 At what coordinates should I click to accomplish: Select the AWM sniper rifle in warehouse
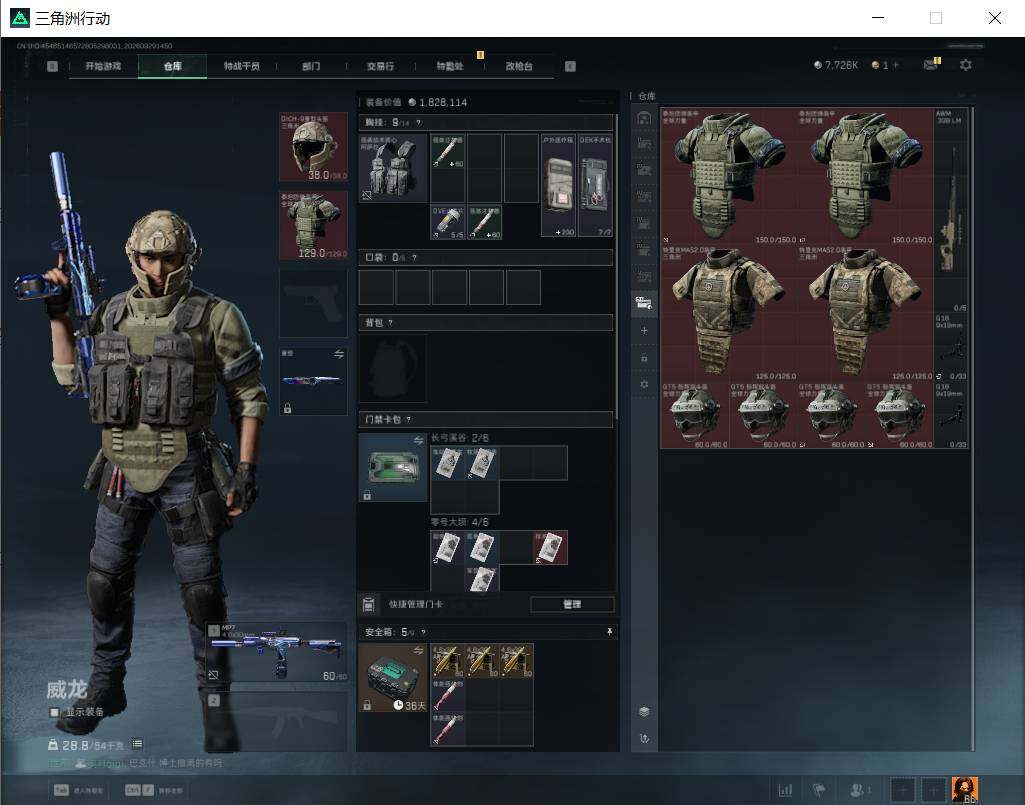tap(951, 210)
